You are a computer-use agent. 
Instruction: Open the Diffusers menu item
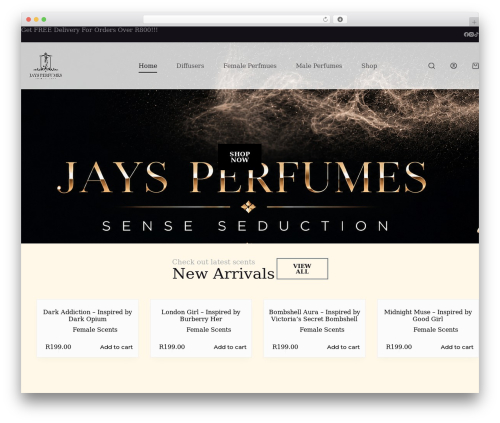click(190, 66)
